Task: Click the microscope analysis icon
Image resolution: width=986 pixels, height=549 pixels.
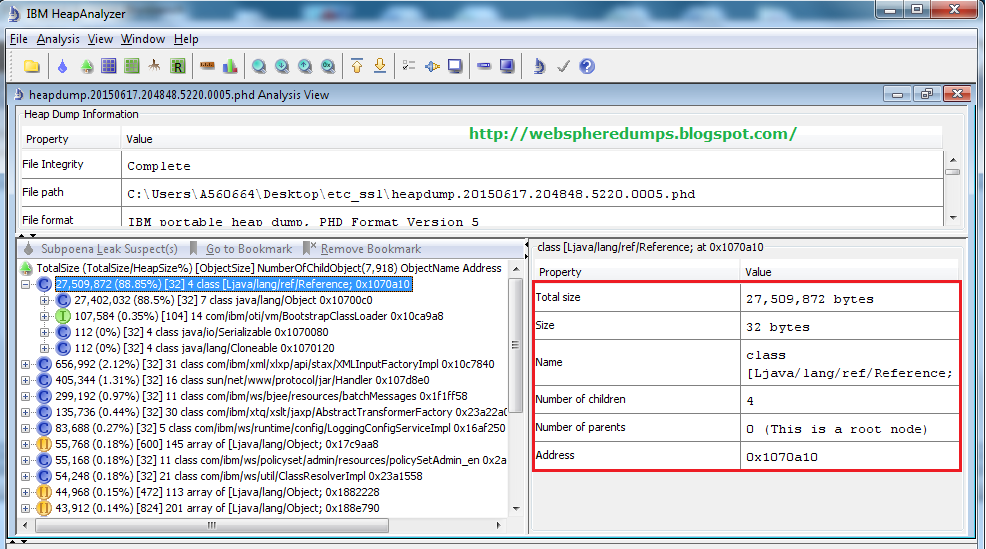Action: point(539,66)
